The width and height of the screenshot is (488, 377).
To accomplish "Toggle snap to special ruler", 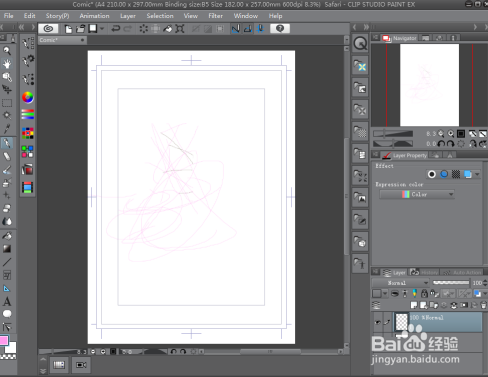I will click(x=248, y=29).
